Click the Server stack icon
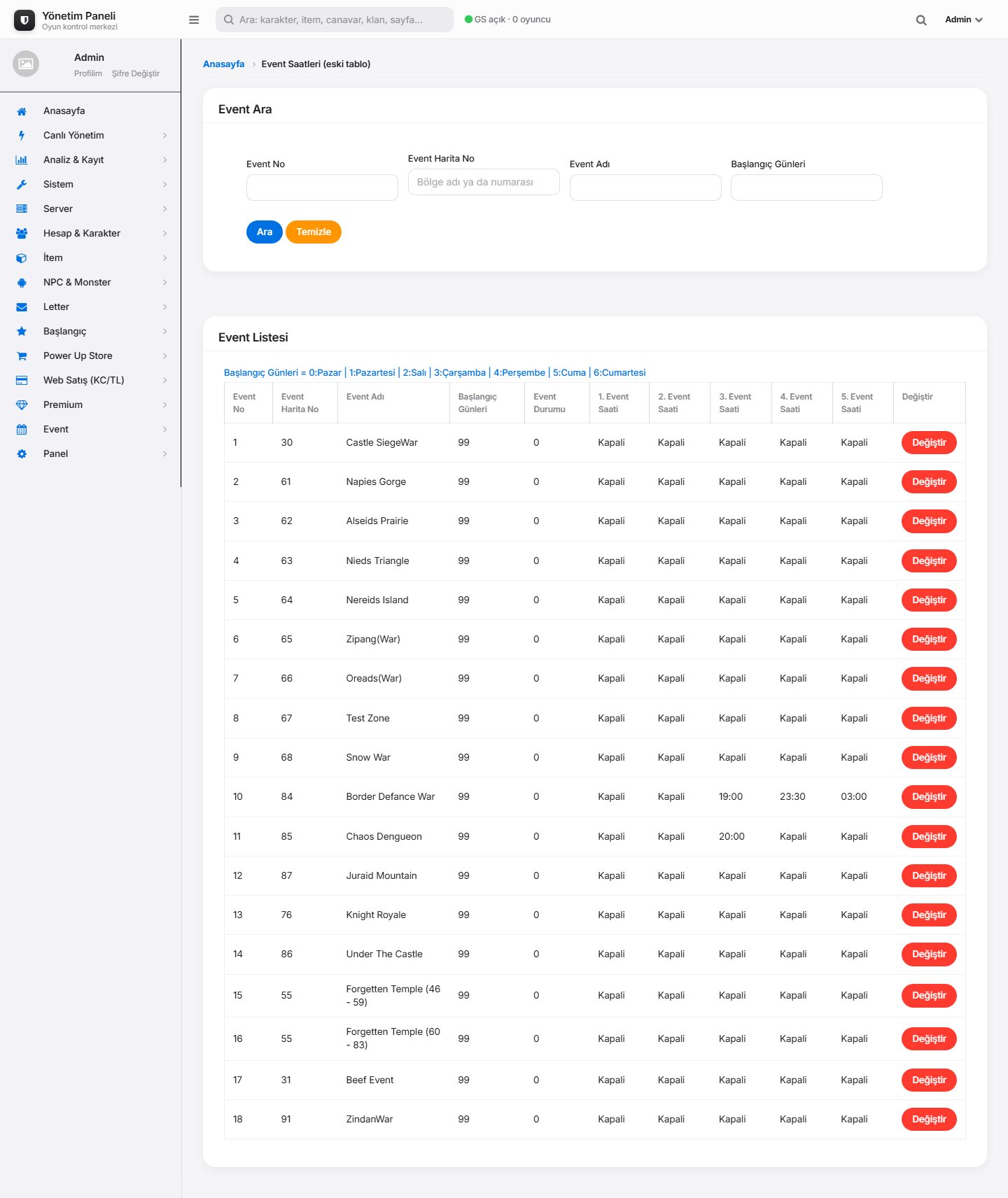This screenshot has height=1198, width=1008. click(x=22, y=209)
